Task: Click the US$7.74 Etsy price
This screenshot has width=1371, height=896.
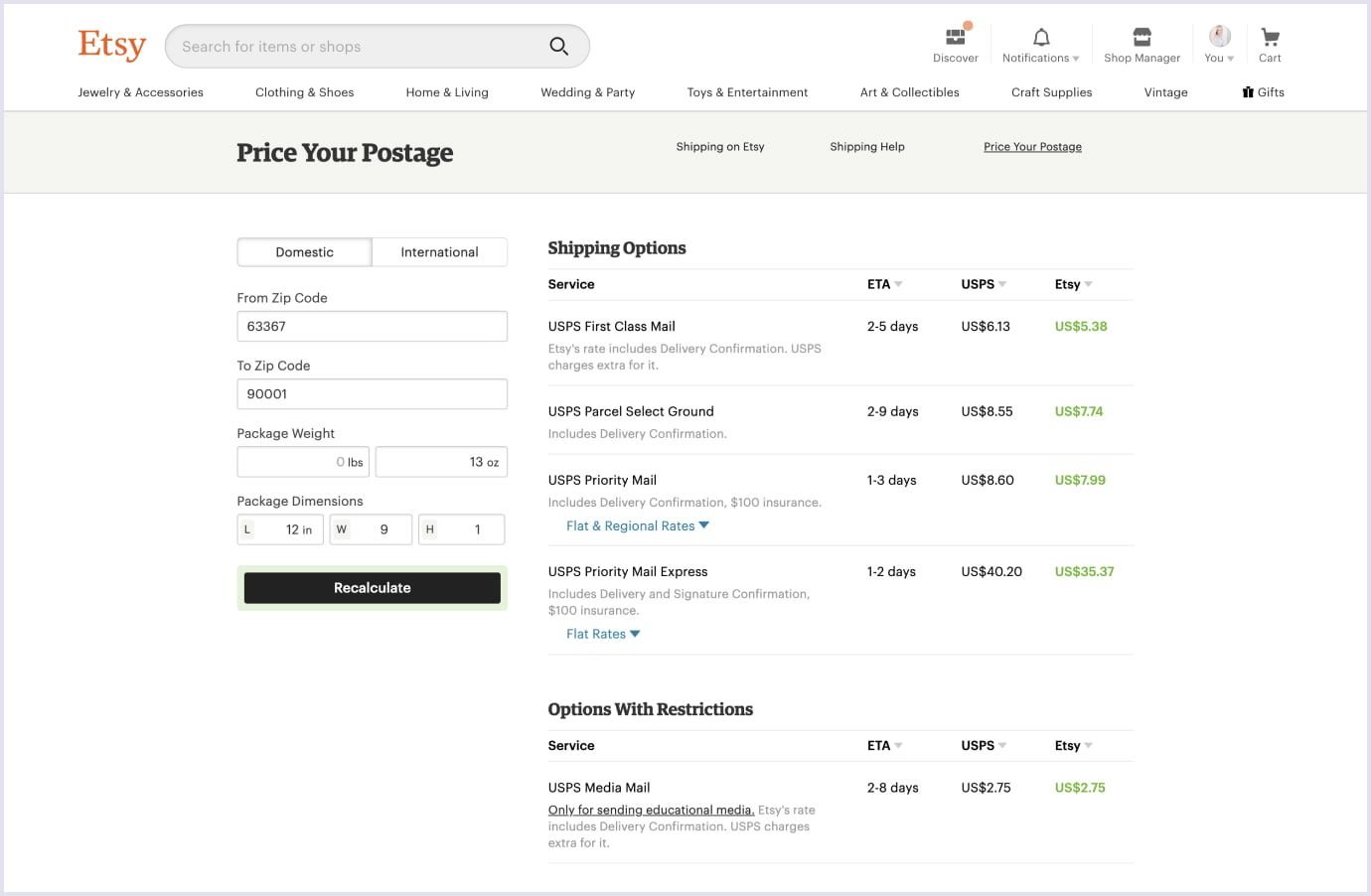Action: click(1079, 411)
